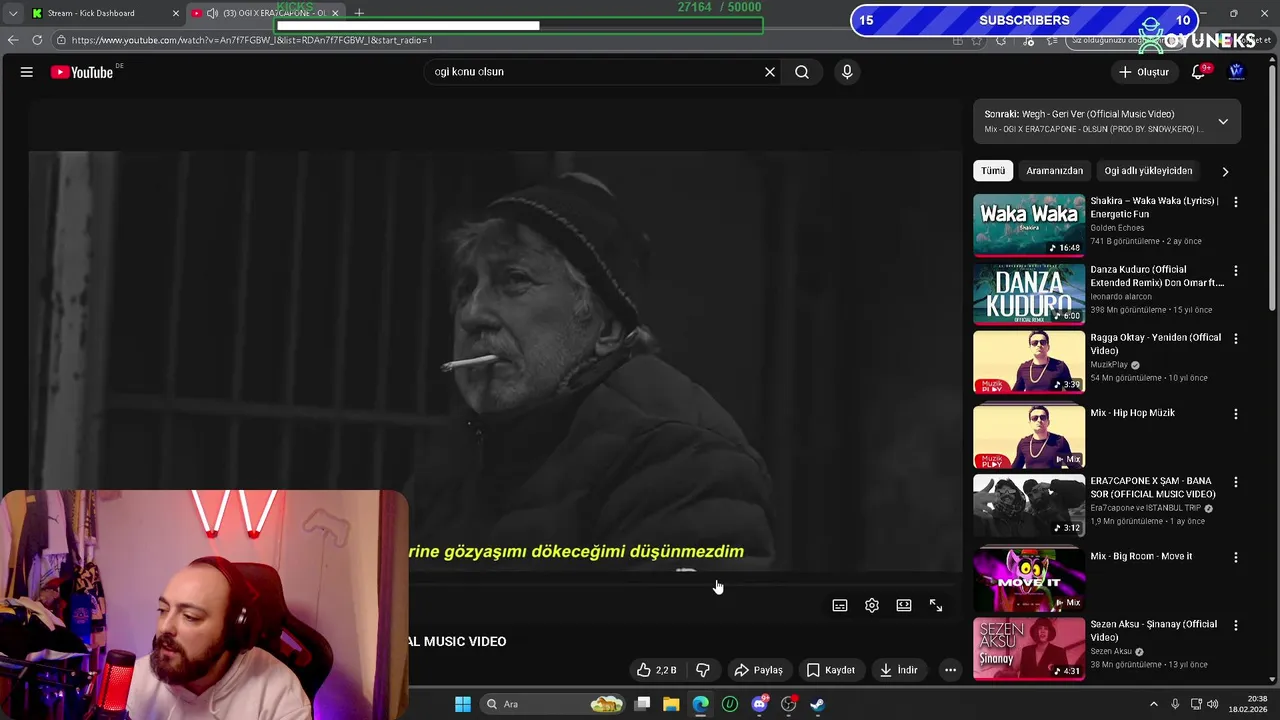Open more actions for Sezen Aksu video
The height and width of the screenshot is (720, 1280).
tap(1236, 626)
